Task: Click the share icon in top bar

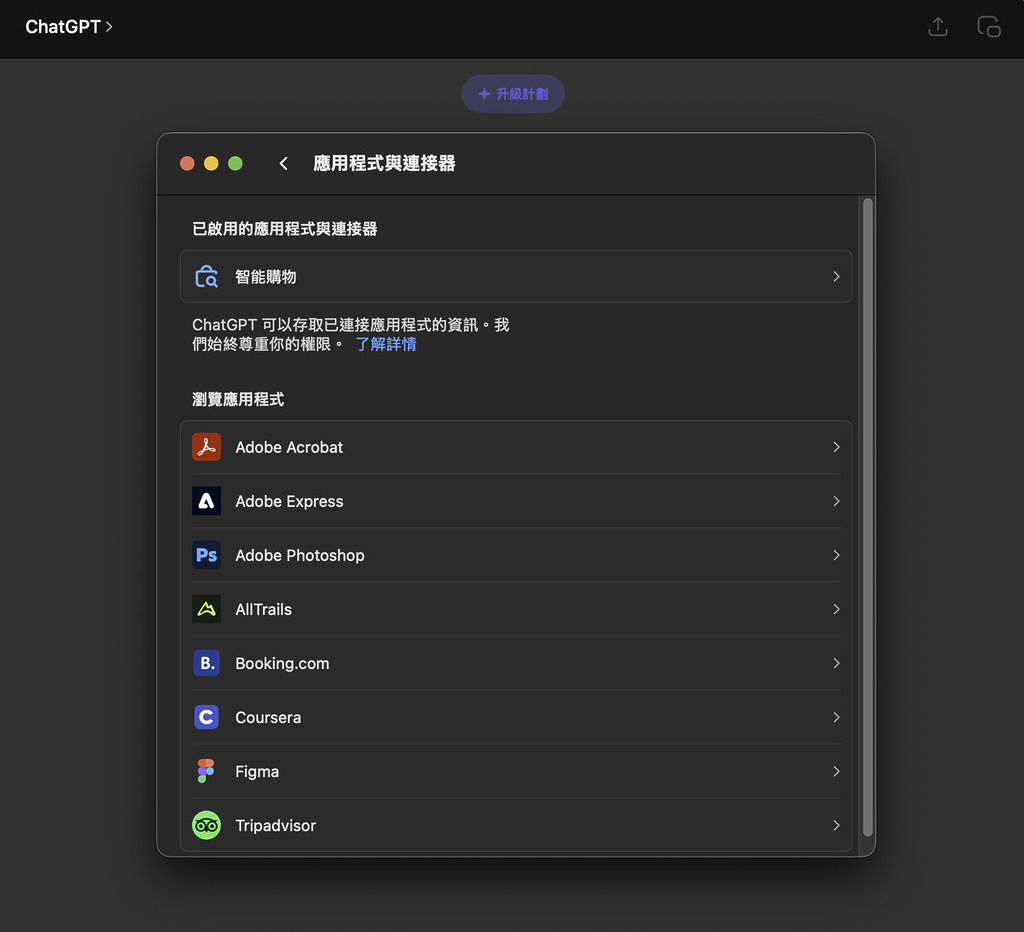Action: 937,27
